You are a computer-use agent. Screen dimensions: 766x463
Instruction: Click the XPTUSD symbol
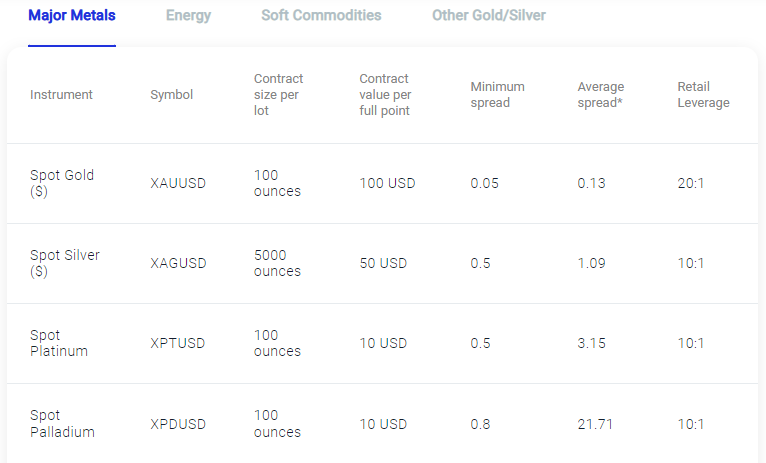coord(177,343)
